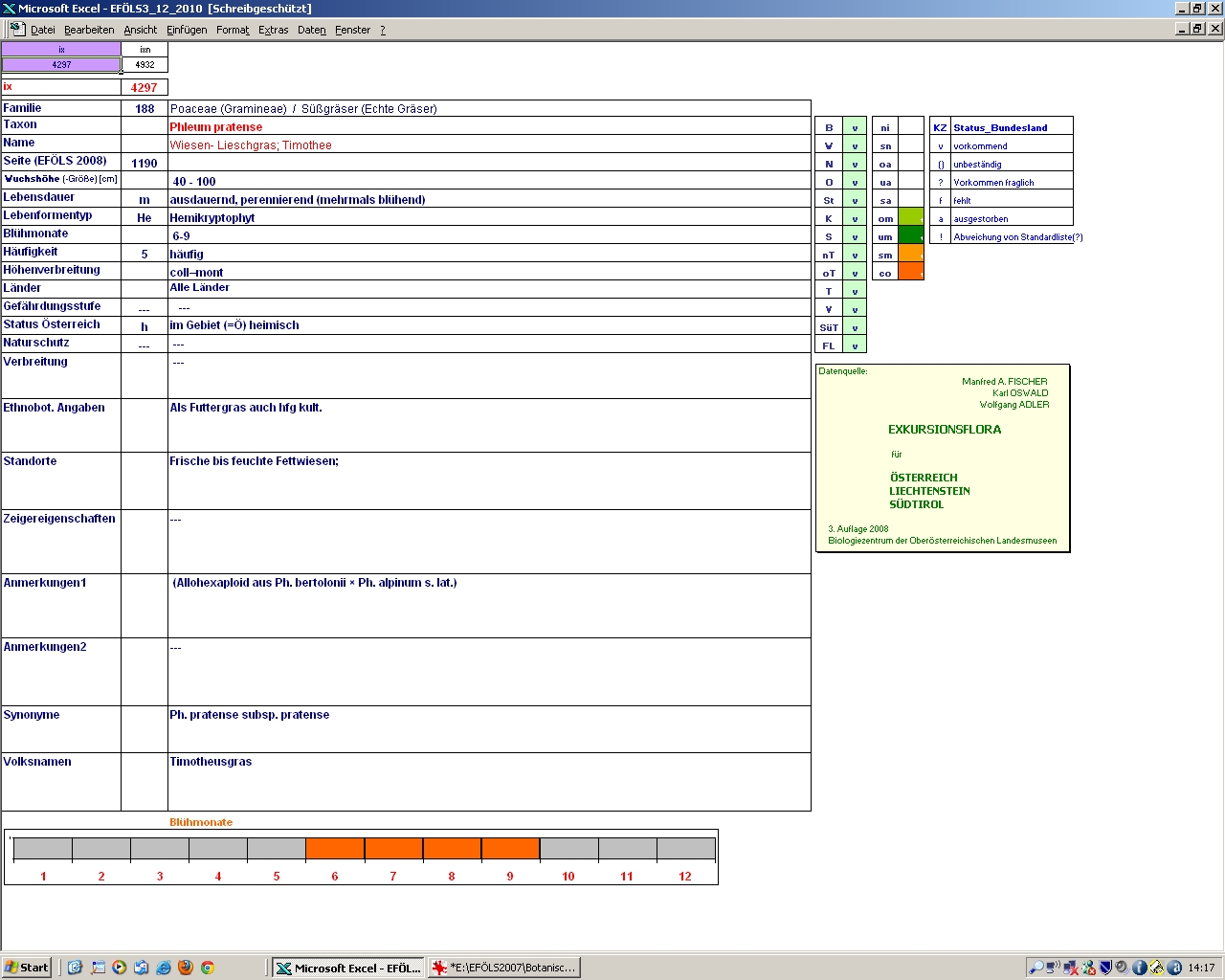Screen dimensions: 1225x980
Task: Click the magnifier icon in system tray
Action: tap(1036, 968)
